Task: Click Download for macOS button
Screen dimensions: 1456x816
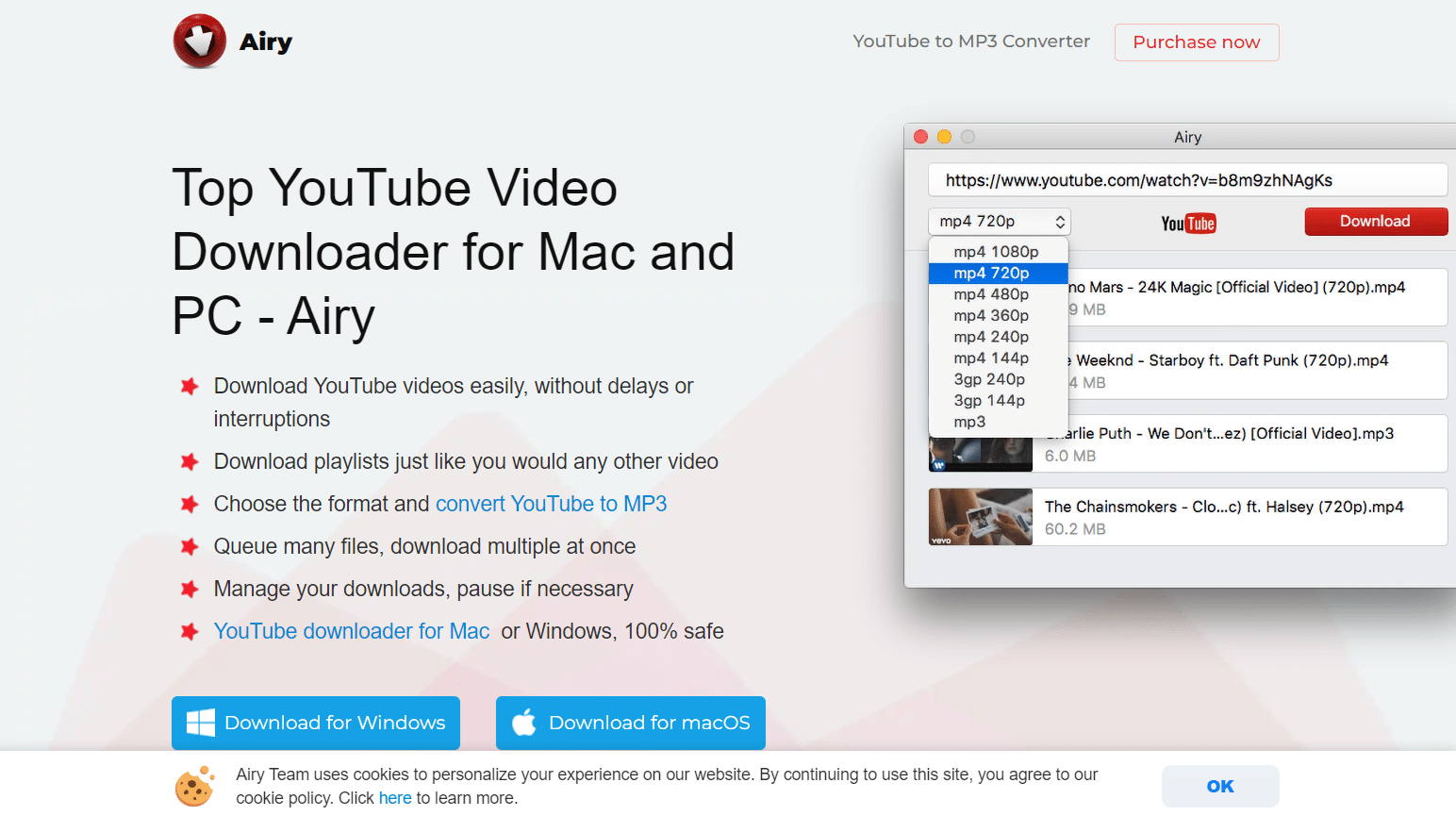Action: coord(631,723)
